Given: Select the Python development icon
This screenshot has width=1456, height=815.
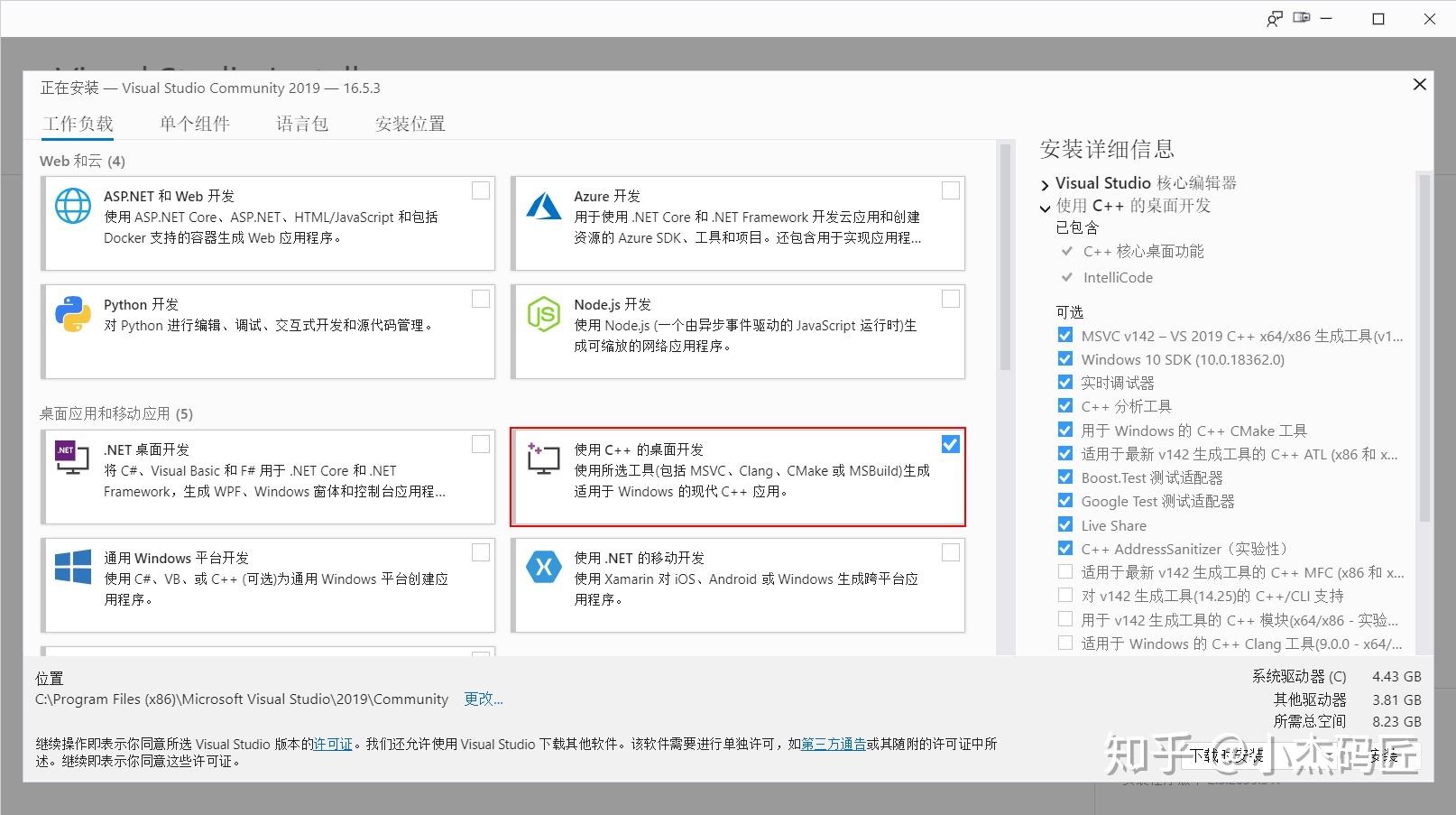Looking at the screenshot, I should point(72,313).
